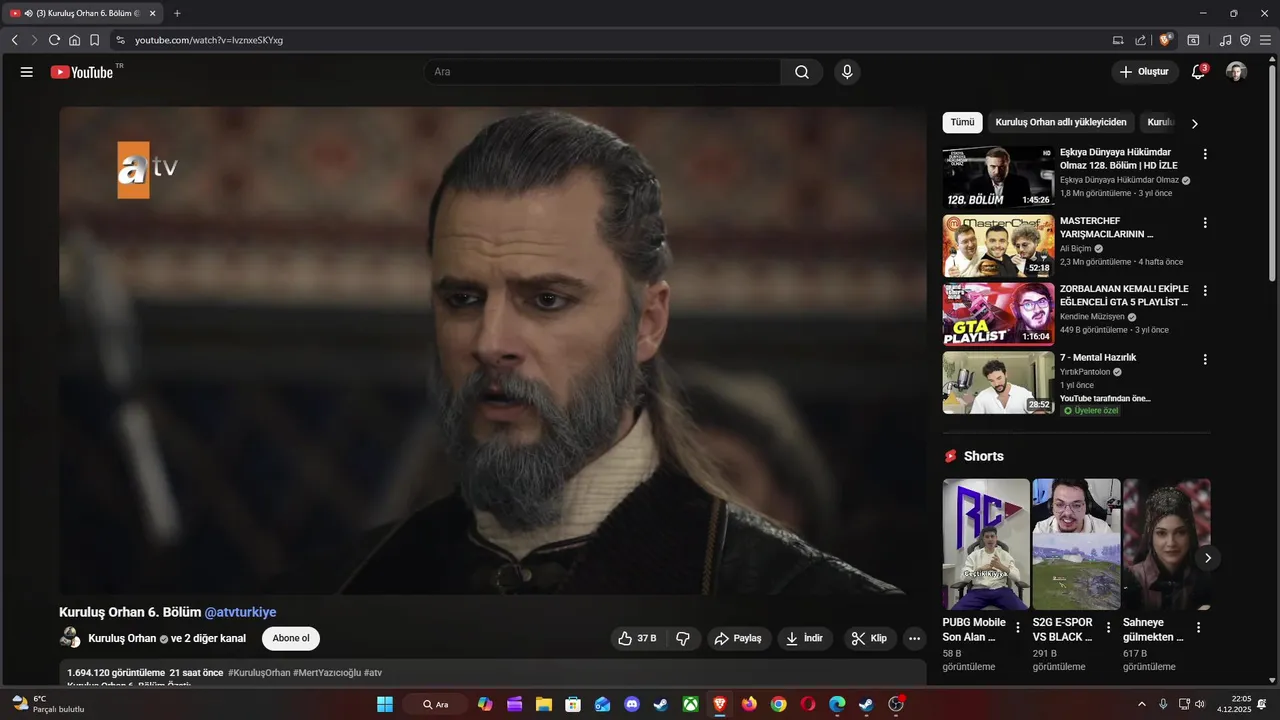Launch Google Chrome from the taskbar
This screenshot has height=720, width=1280.
pyautogui.click(x=778, y=704)
